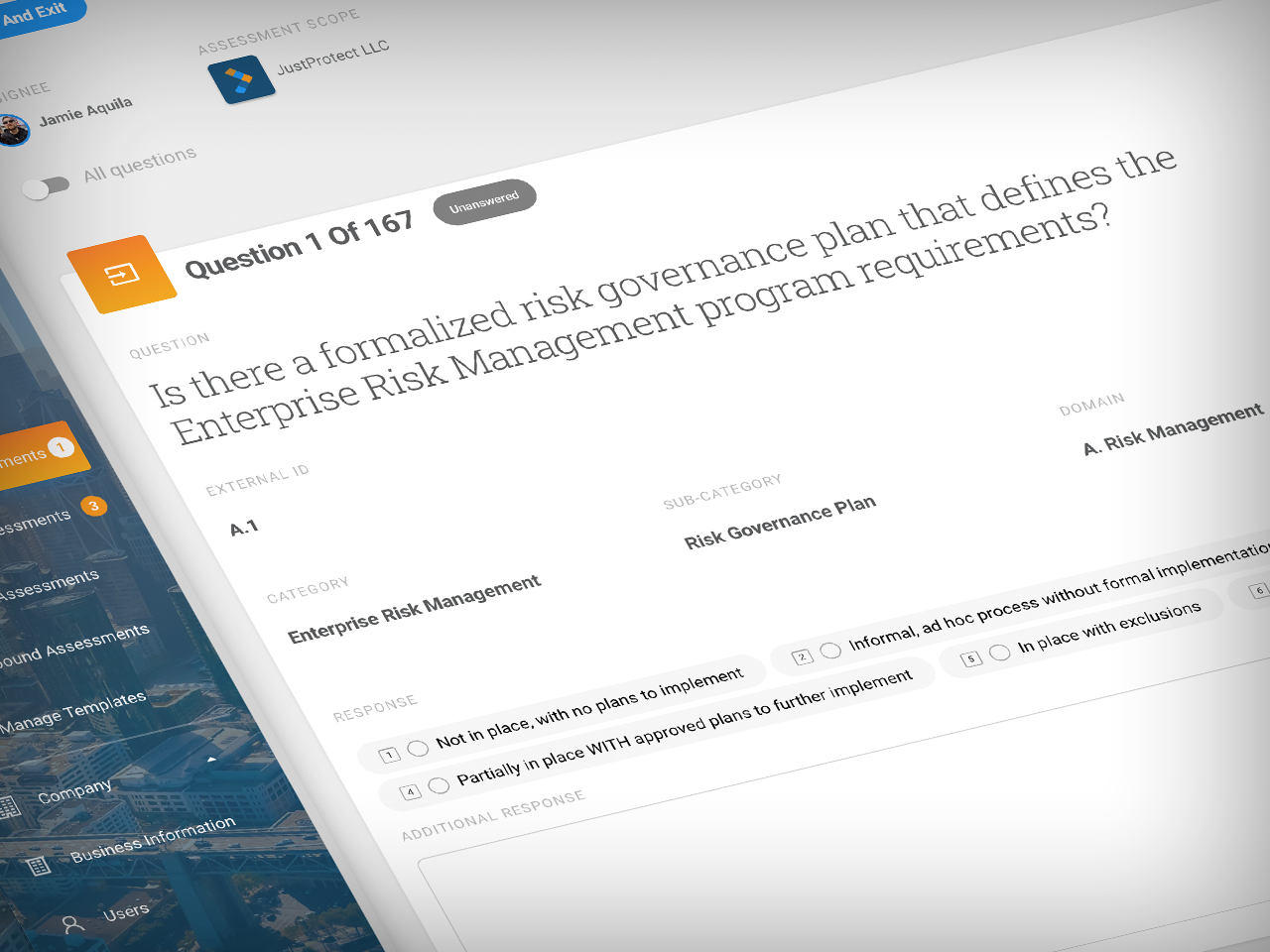The width and height of the screenshot is (1270, 952).
Task: Open the sidebar item ending in 'ound Assessments'
Action: click(x=73, y=646)
